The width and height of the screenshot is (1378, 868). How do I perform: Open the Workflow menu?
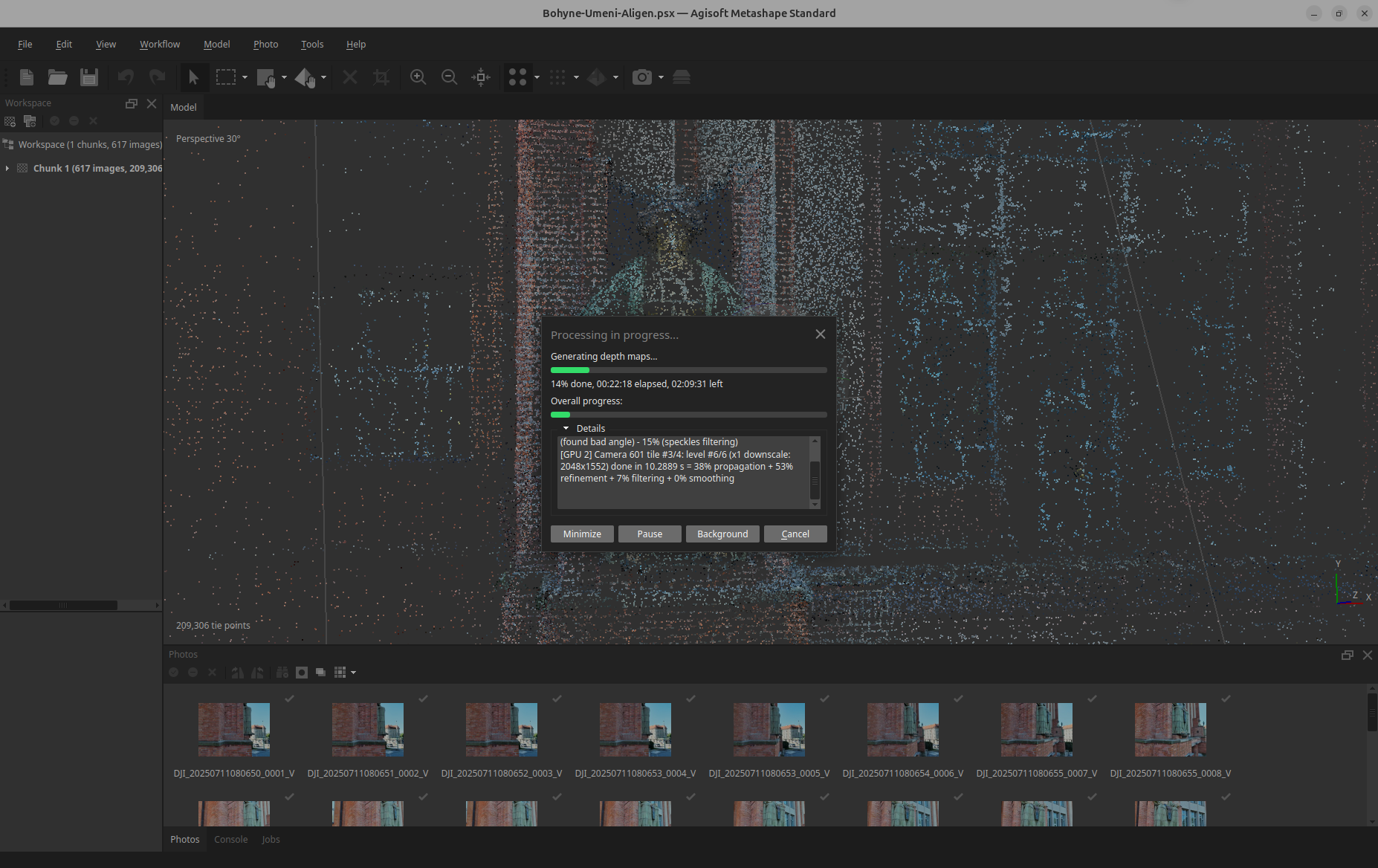click(160, 45)
